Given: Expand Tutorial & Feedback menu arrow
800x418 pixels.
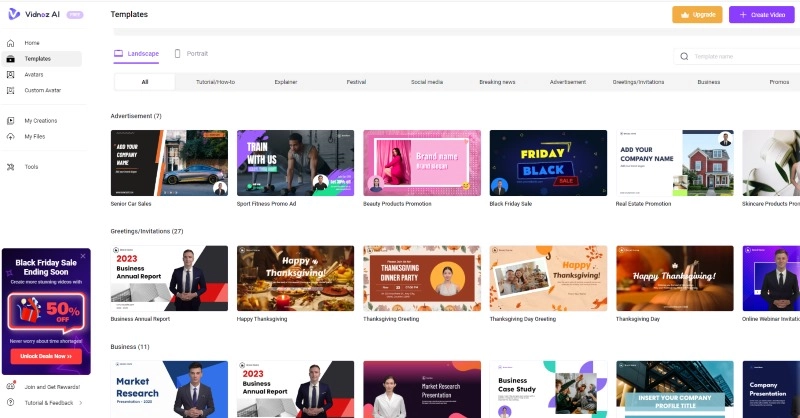Looking at the screenshot, I should (81, 402).
